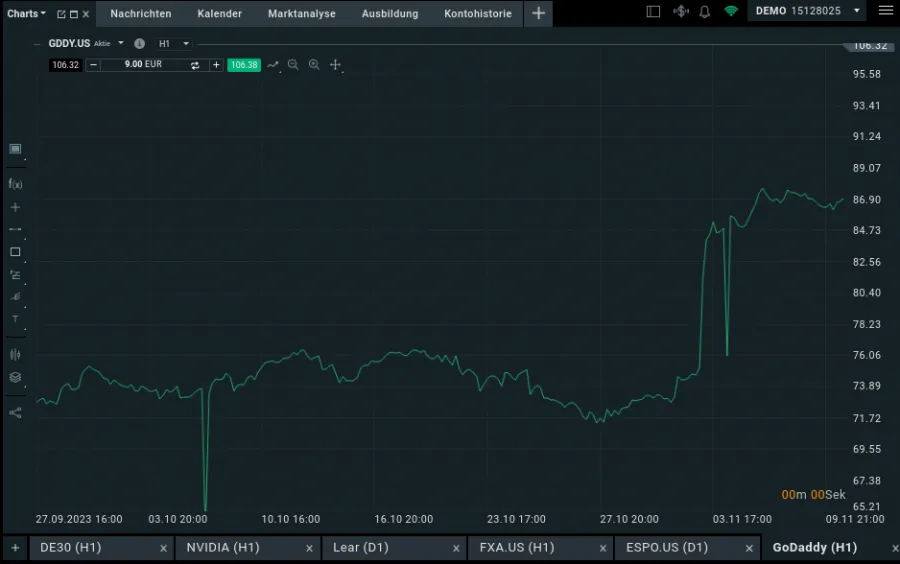Open the notifications bell
Viewport: 900px width, 564px height.
pos(704,12)
